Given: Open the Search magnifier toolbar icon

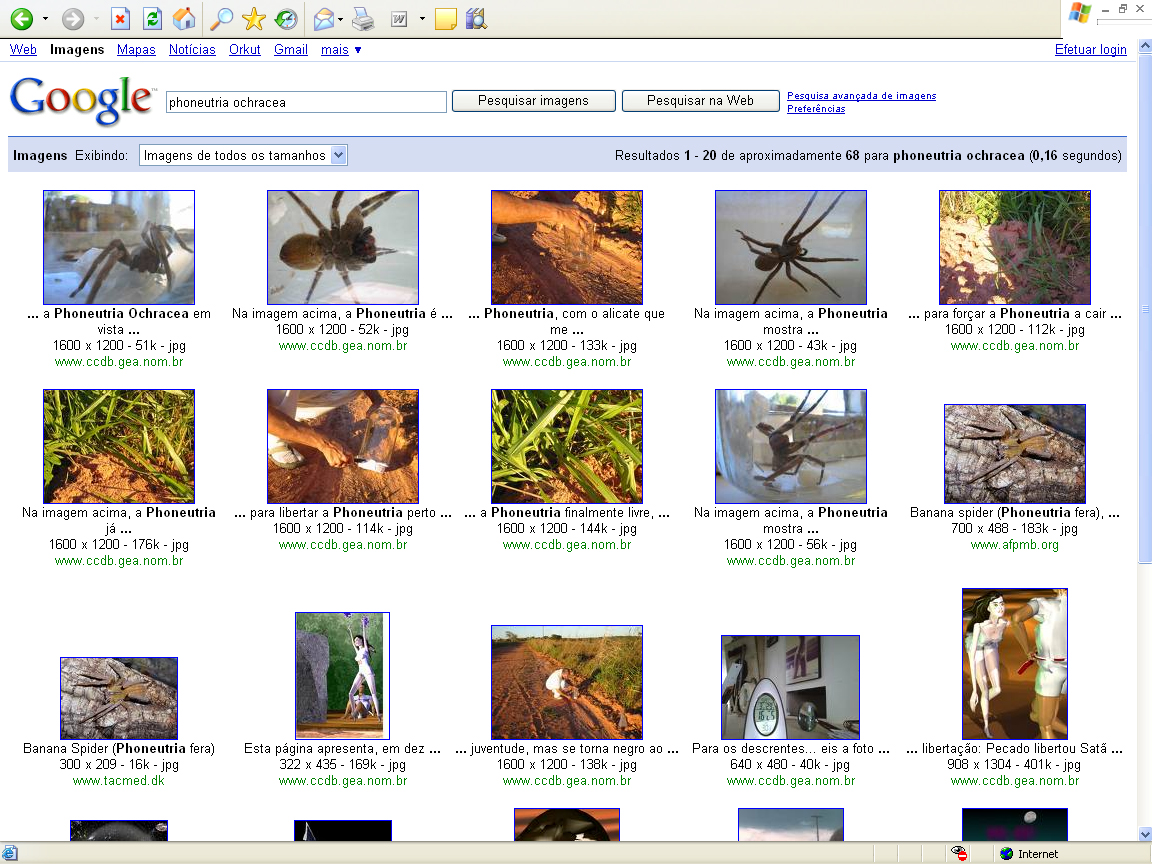Looking at the screenshot, I should pos(221,19).
